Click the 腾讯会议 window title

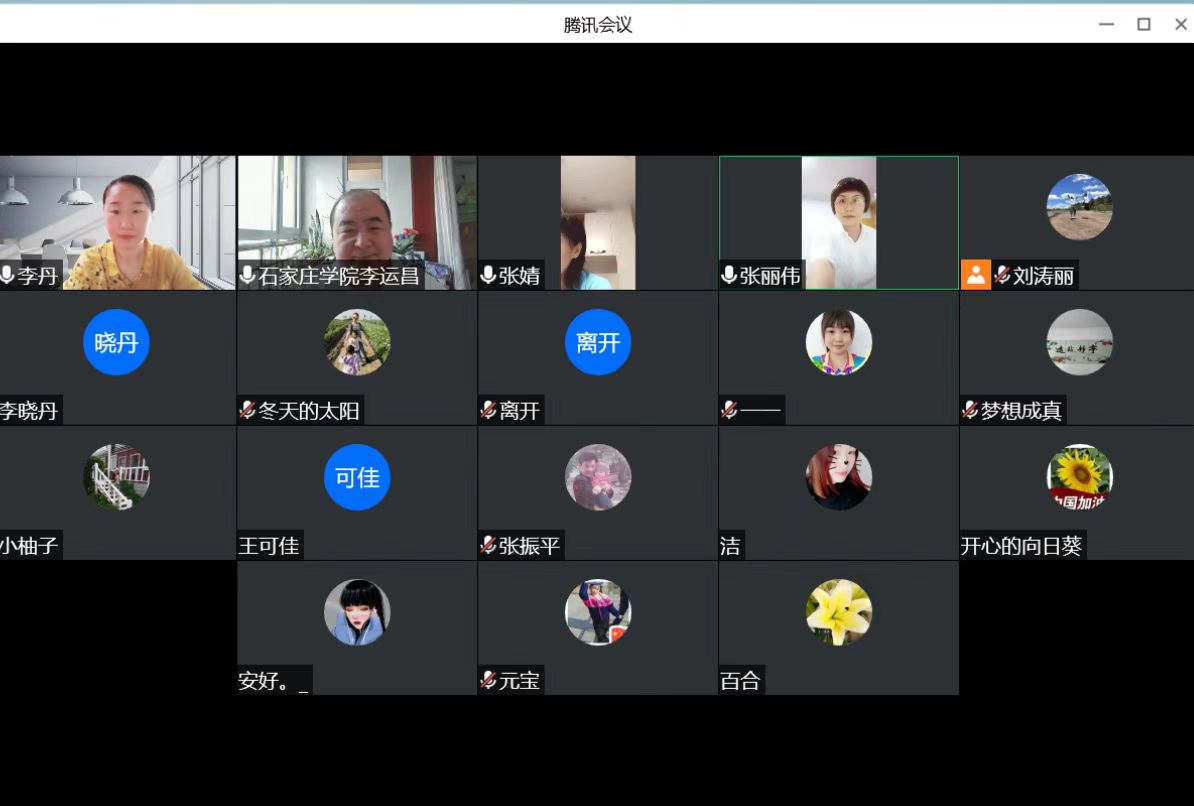pyautogui.click(x=598, y=24)
